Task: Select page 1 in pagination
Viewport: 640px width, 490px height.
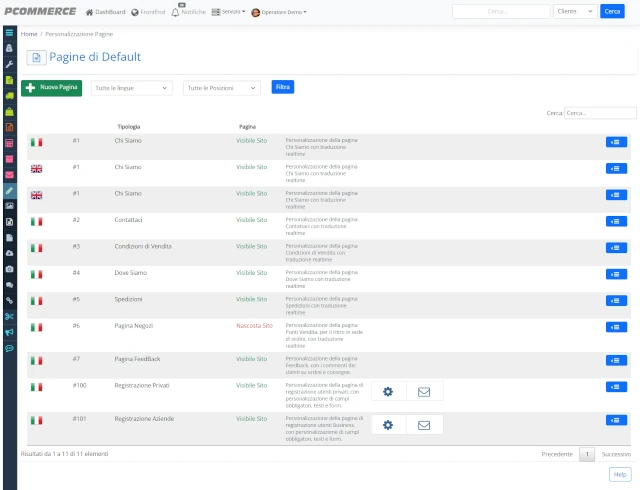Action: coord(587,454)
